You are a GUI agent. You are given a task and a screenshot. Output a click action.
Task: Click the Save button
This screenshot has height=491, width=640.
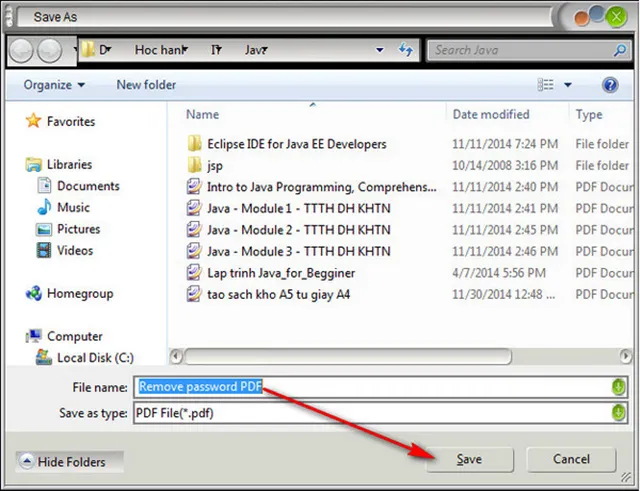[x=469, y=459]
